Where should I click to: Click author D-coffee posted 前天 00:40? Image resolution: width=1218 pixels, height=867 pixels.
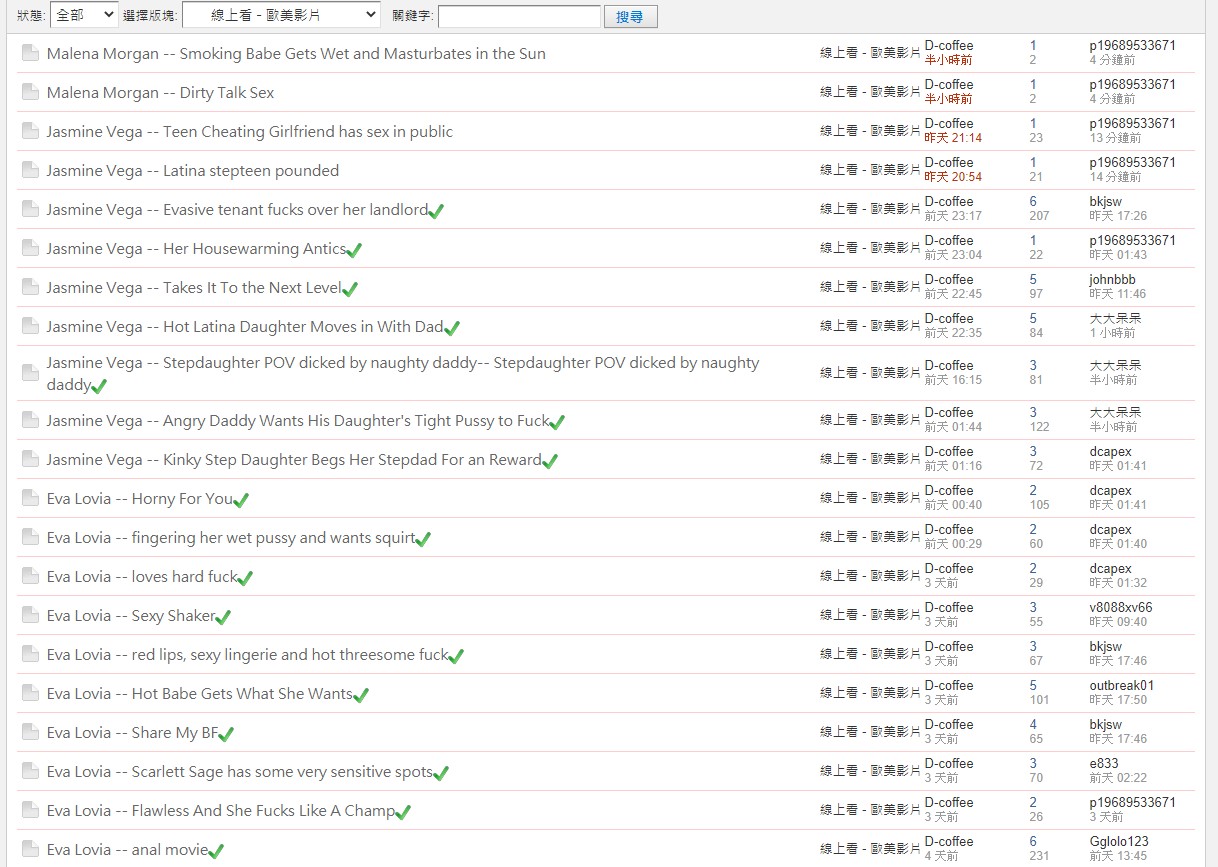948,491
